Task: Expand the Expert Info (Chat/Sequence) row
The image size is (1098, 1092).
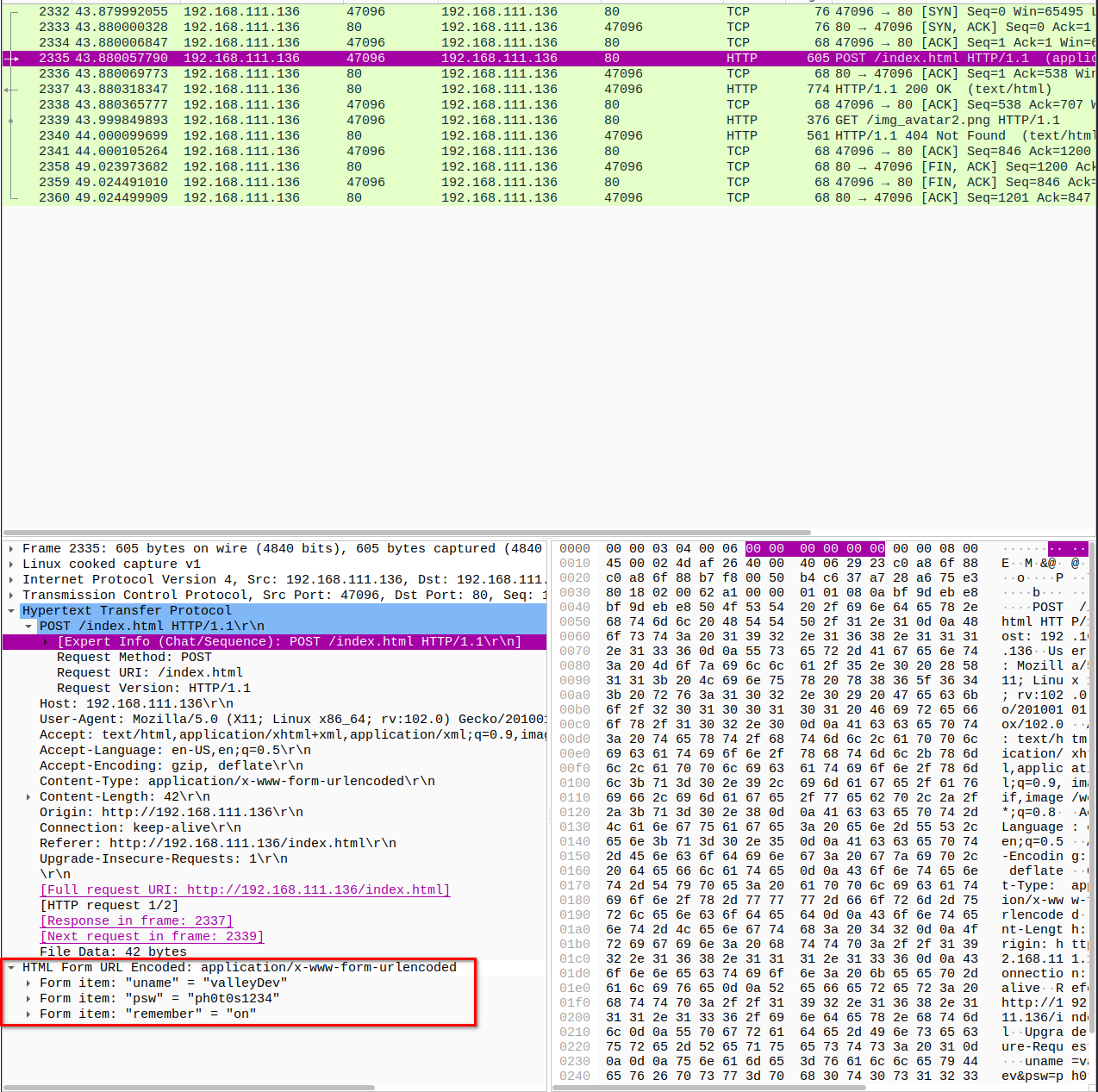Action: pos(46,642)
